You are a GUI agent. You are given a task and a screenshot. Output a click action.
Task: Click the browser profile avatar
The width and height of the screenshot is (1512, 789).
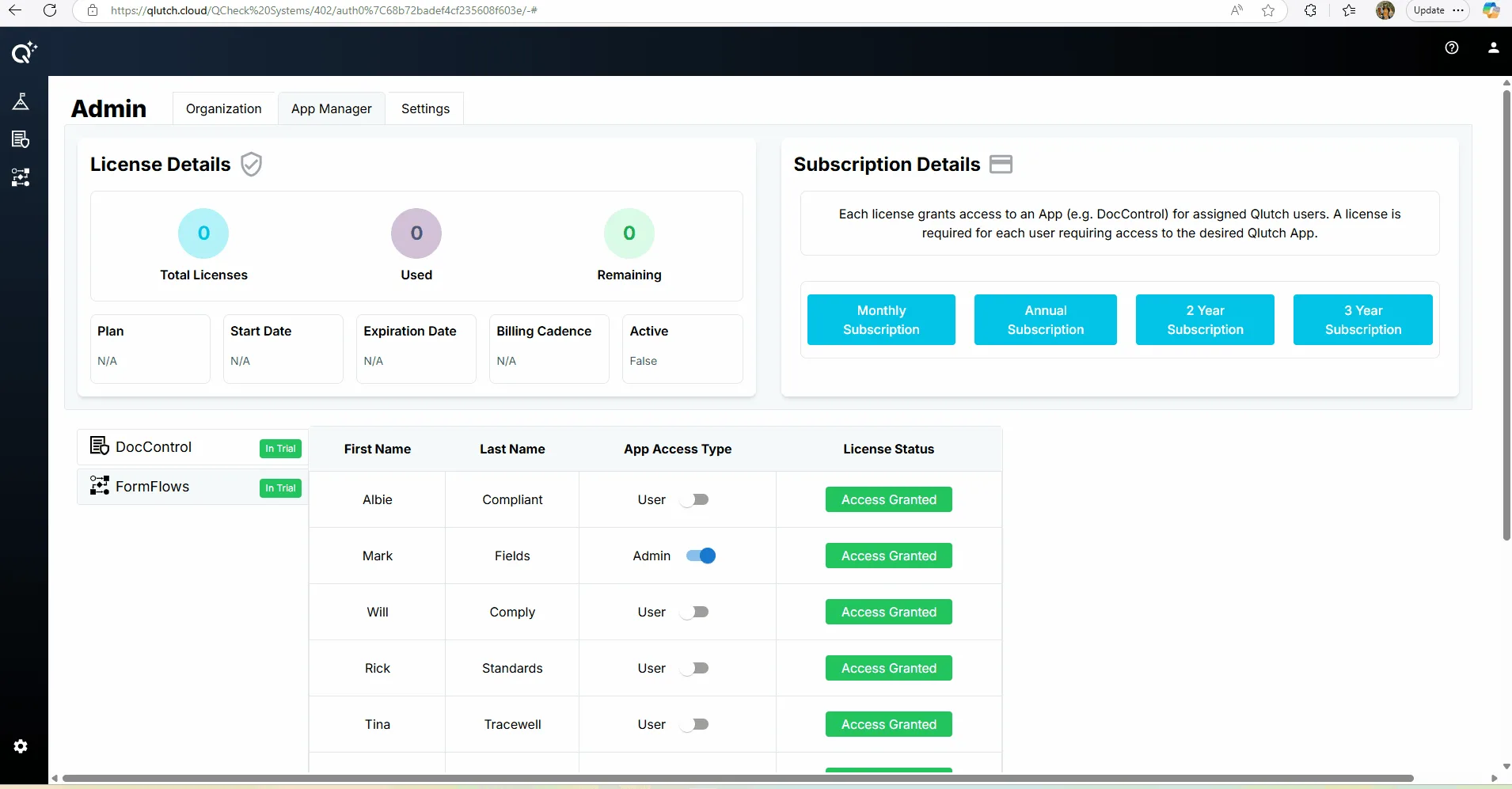[x=1385, y=10]
